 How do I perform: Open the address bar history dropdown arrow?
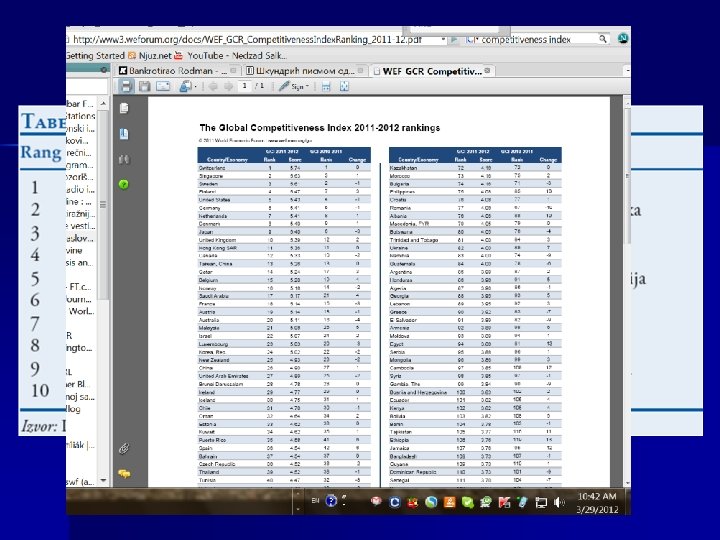[443, 39]
